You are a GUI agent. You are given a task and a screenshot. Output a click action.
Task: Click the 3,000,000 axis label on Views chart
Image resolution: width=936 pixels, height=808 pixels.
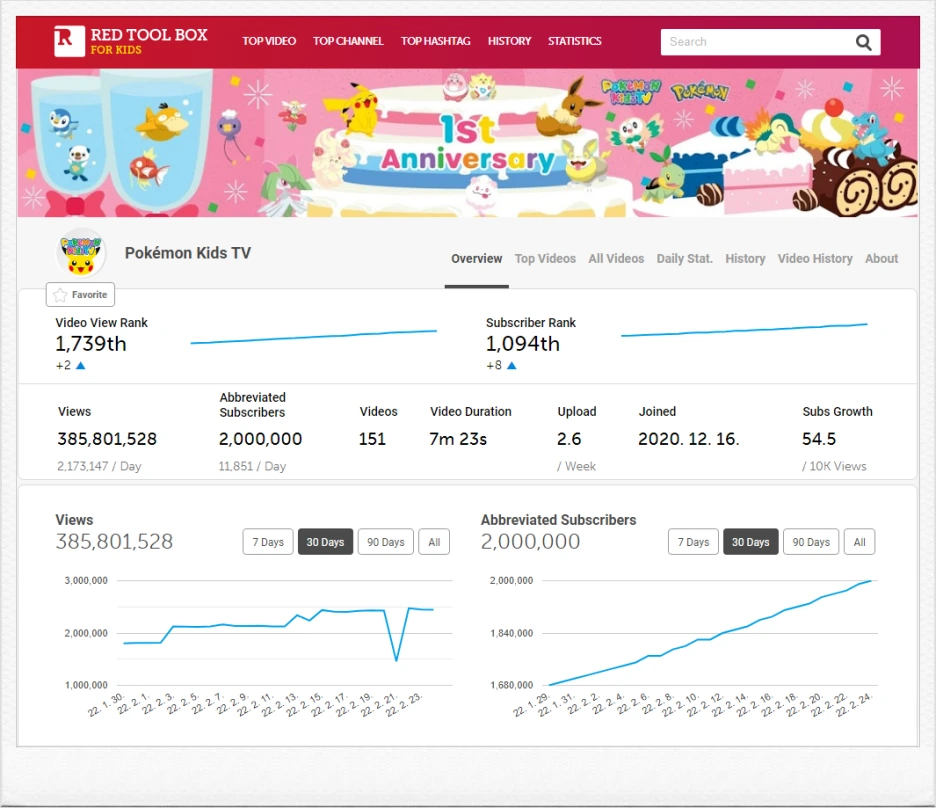coord(86,580)
